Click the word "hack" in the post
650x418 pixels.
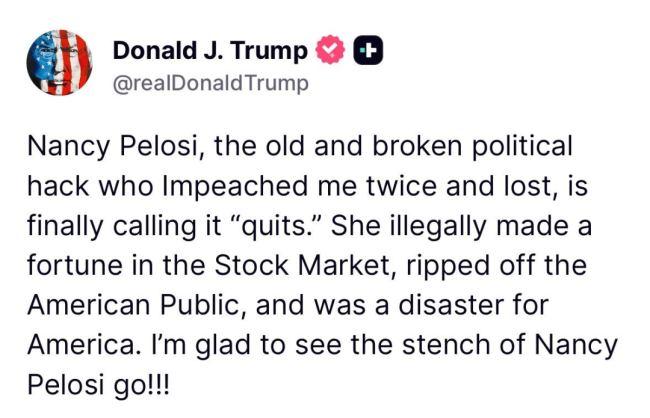pos(58,187)
